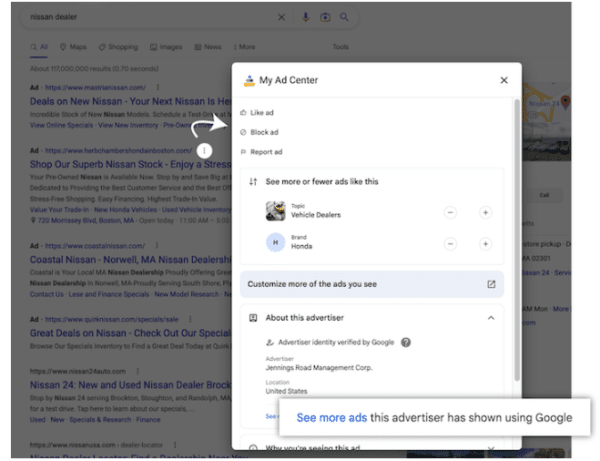Click View New Inventory sitelink
This screenshot has width=600, height=461.
pos(128,125)
